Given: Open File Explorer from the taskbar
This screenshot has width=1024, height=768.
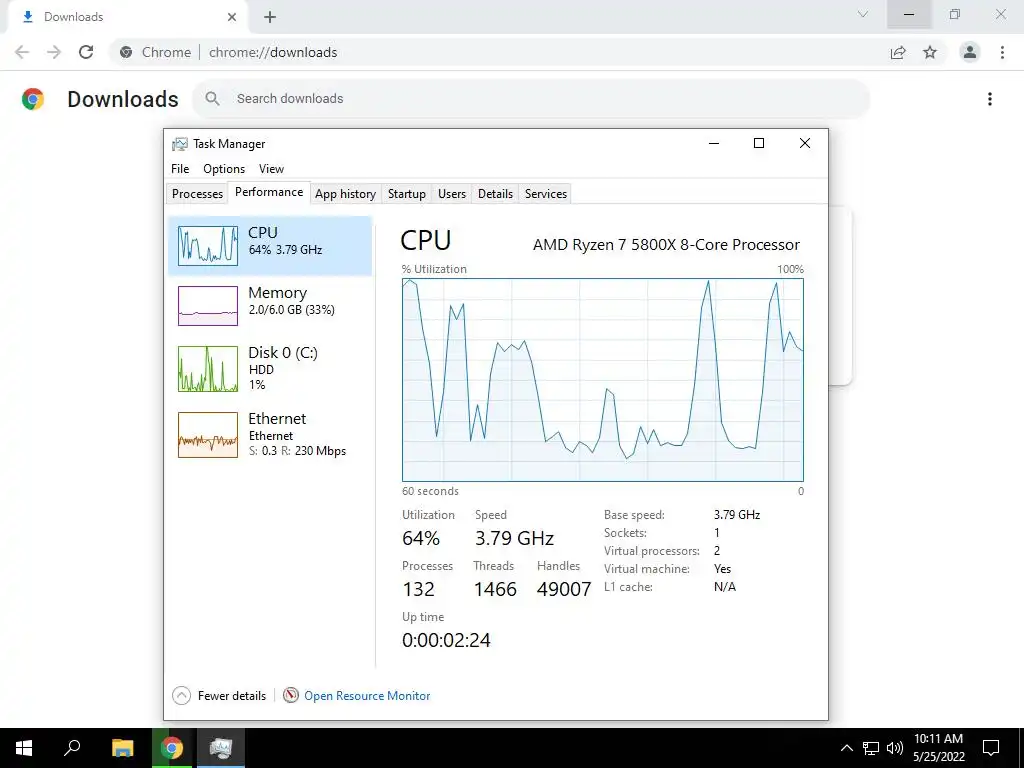Looking at the screenshot, I should [122, 748].
